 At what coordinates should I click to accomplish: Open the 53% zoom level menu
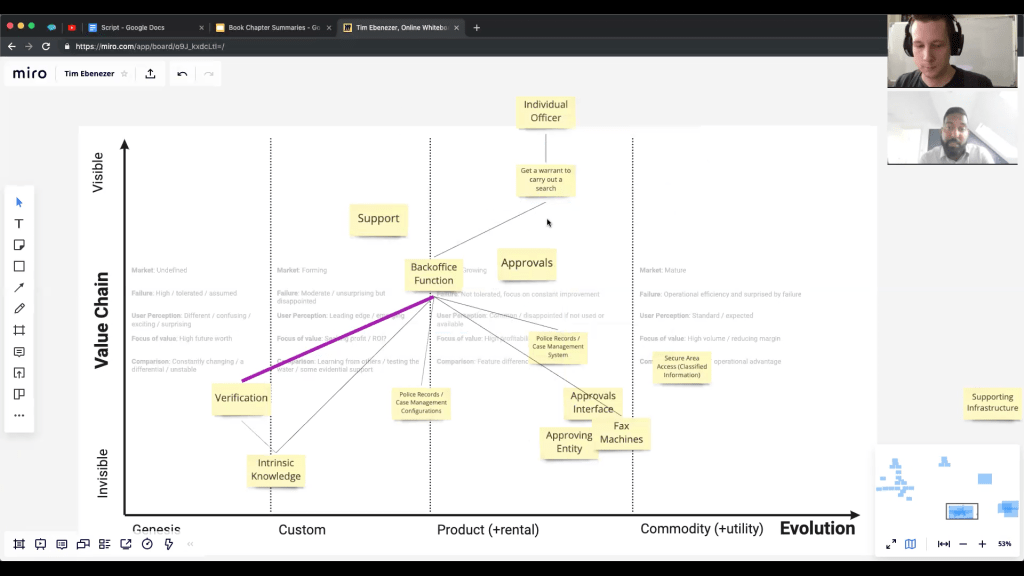[x=1004, y=544]
